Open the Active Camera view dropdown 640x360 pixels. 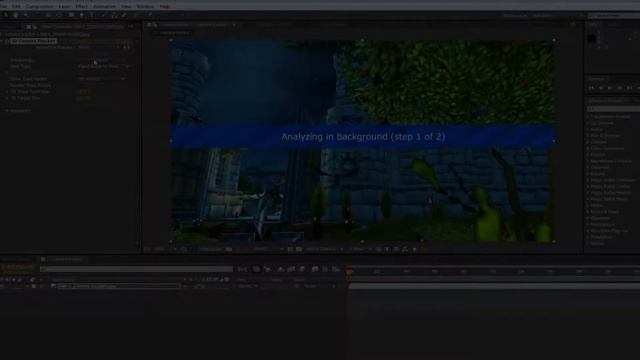click(x=324, y=249)
